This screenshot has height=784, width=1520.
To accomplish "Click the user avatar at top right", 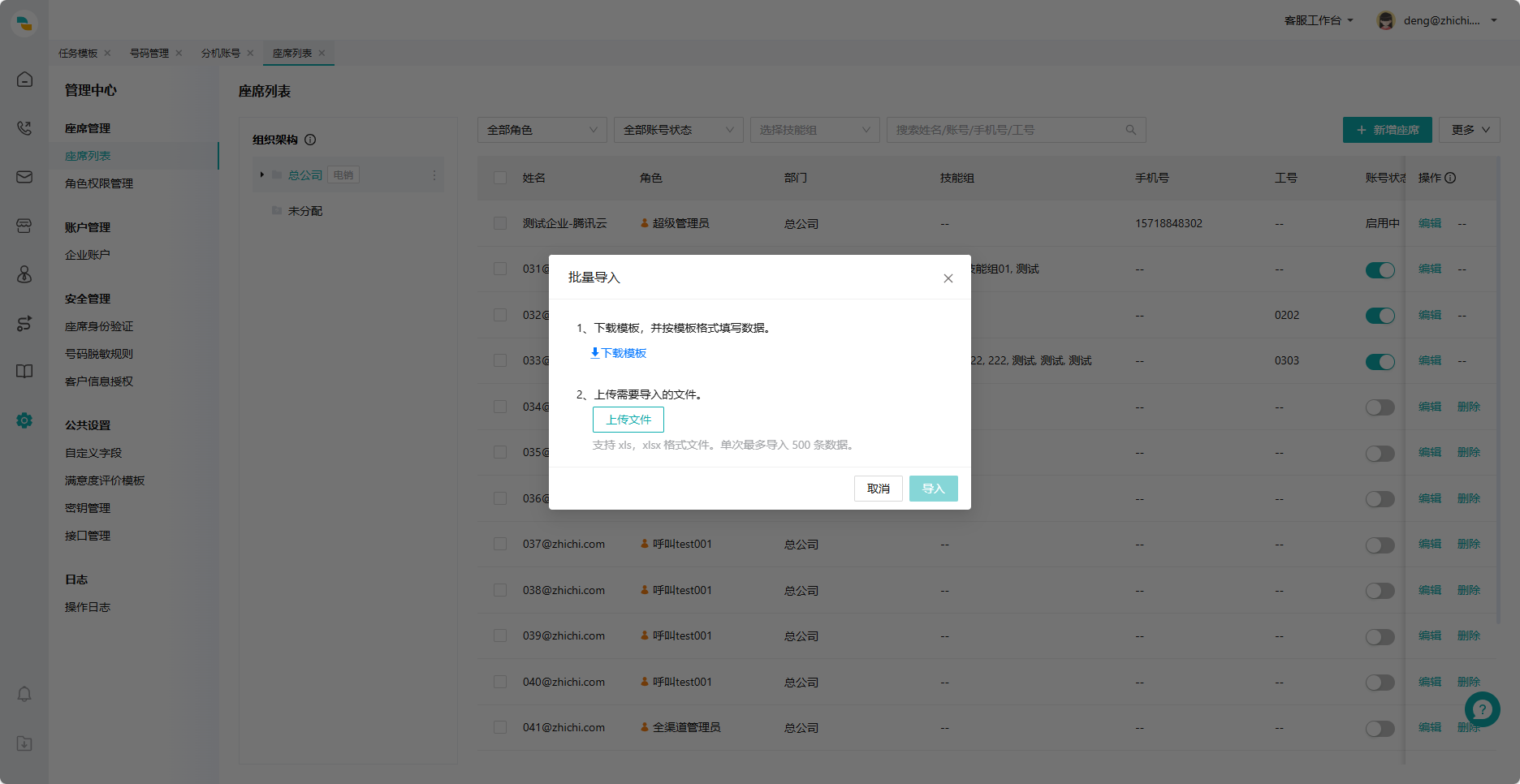I will (x=1386, y=20).
